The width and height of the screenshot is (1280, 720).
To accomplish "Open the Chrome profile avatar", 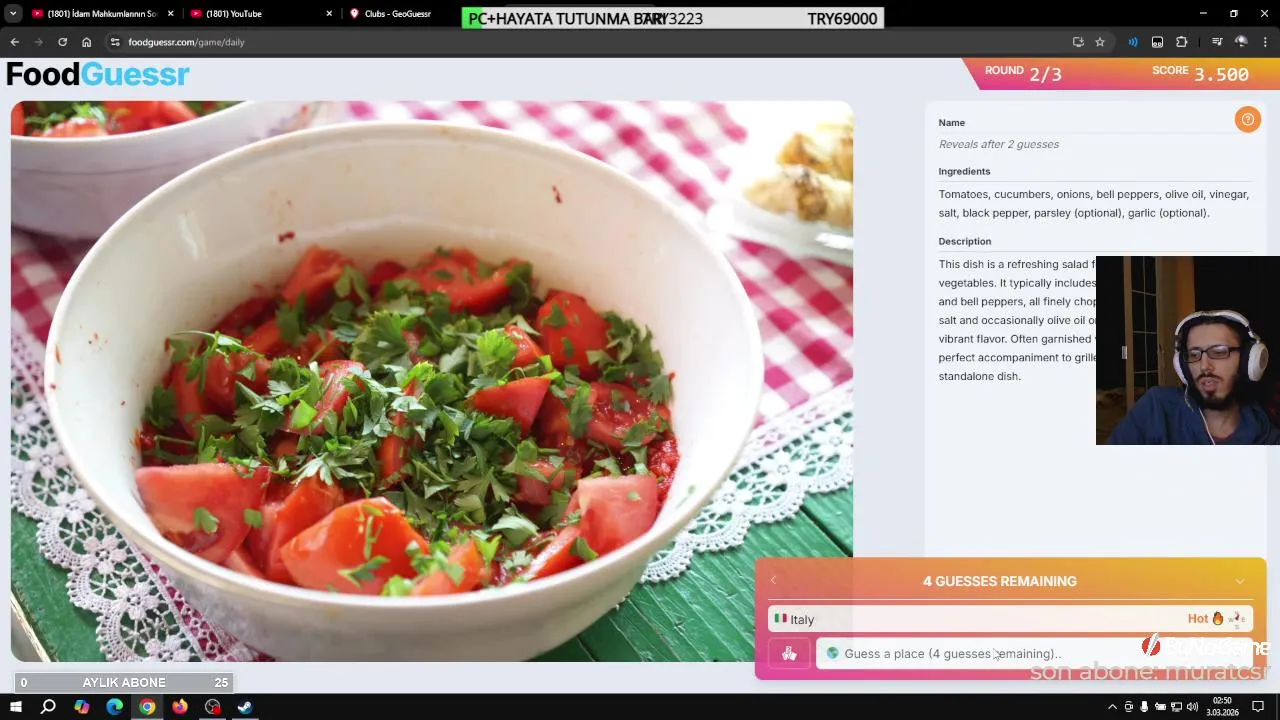I will (x=1241, y=42).
